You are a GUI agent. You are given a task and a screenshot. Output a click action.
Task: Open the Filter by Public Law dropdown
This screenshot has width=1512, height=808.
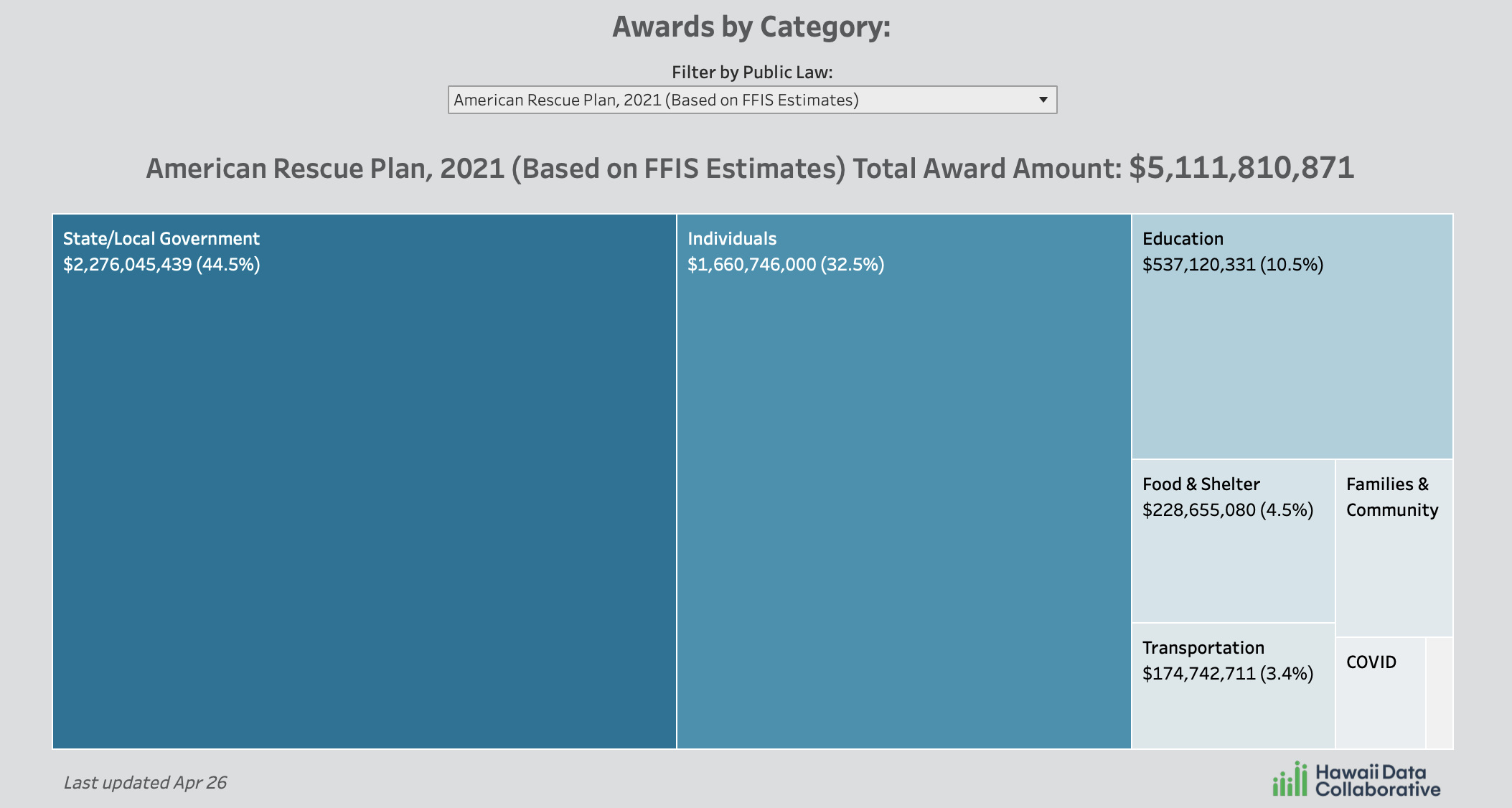(751, 100)
